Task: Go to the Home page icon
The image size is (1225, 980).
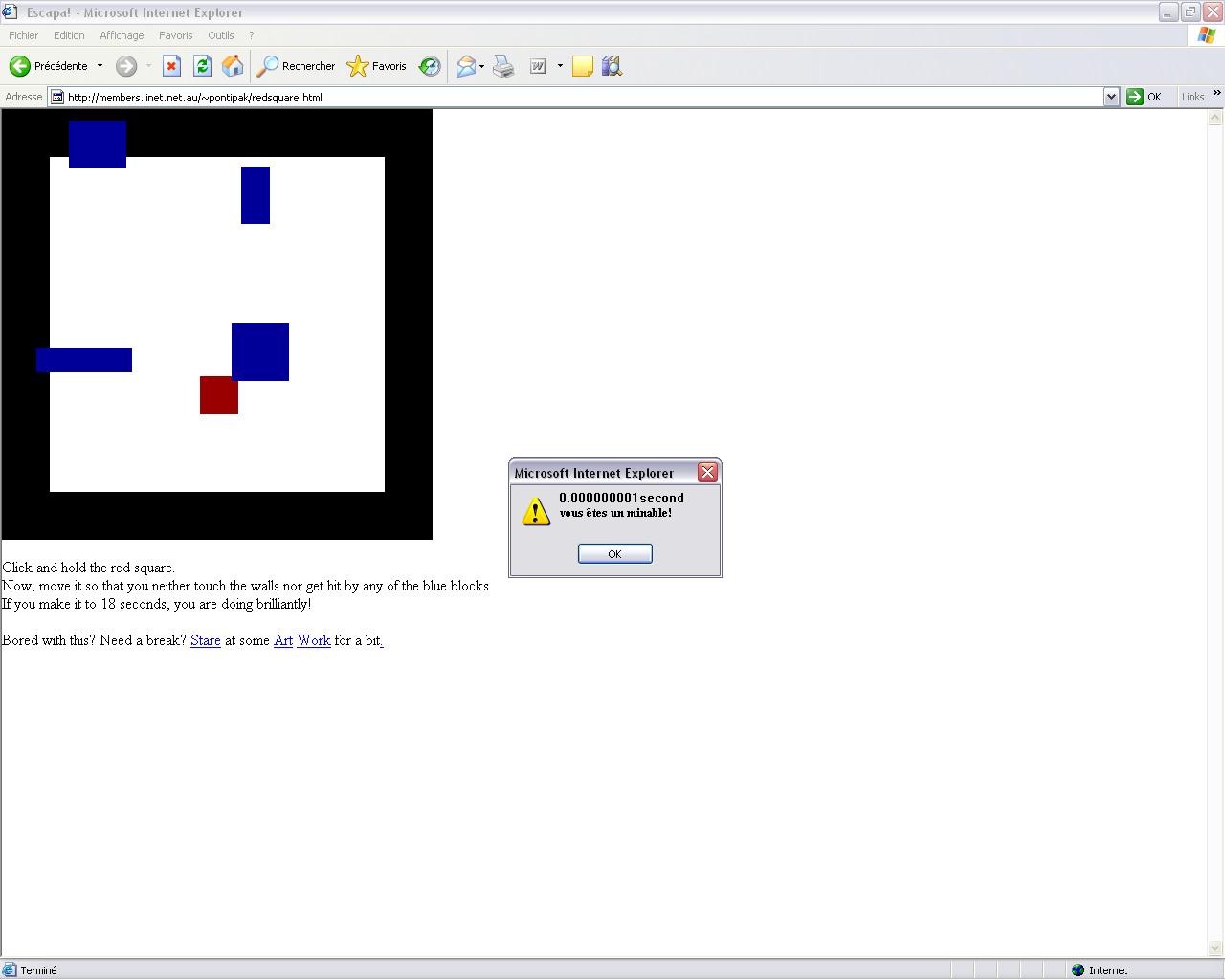Action: pos(233,66)
